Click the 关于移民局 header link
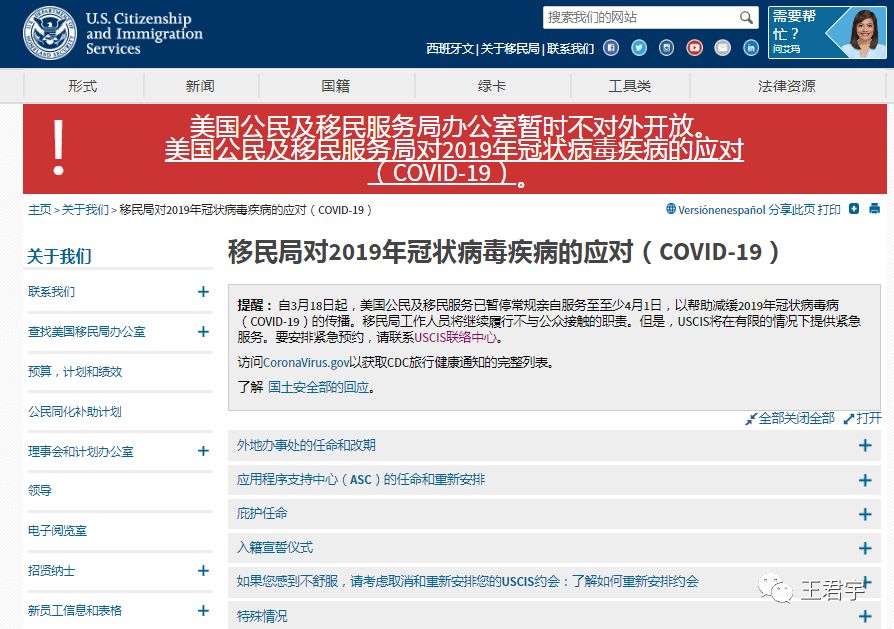Screen dimensions: 894x629 click(510, 49)
